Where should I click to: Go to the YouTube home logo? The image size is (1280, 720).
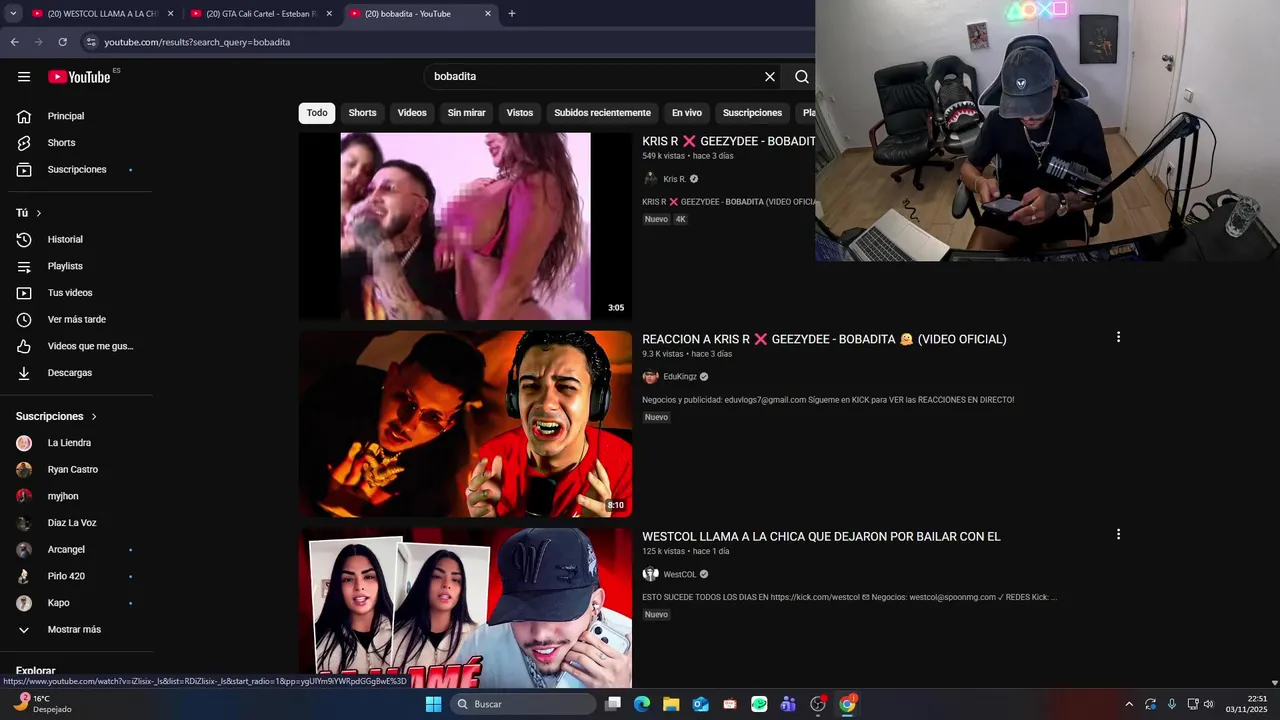click(79, 77)
